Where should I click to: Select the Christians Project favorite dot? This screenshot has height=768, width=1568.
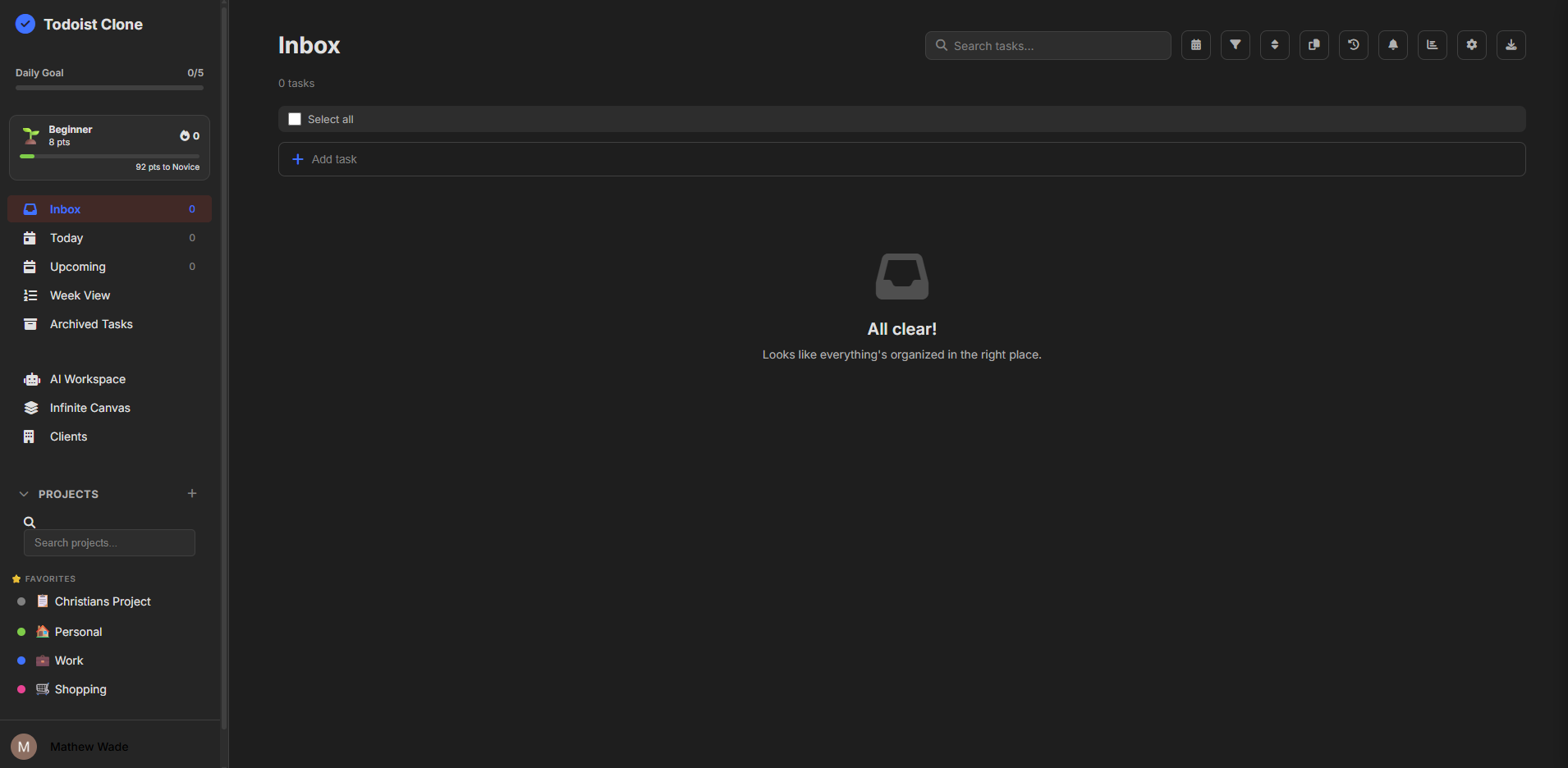(x=20, y=601)
